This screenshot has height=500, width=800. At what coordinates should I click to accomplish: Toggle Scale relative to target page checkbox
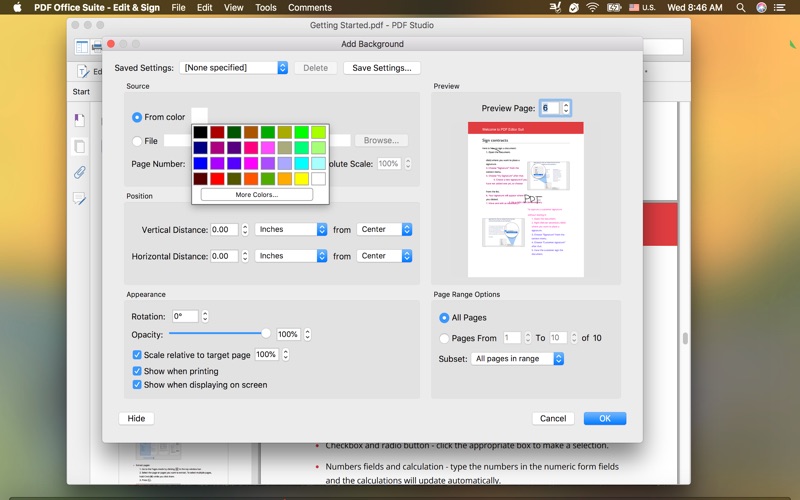coord(137,355)
